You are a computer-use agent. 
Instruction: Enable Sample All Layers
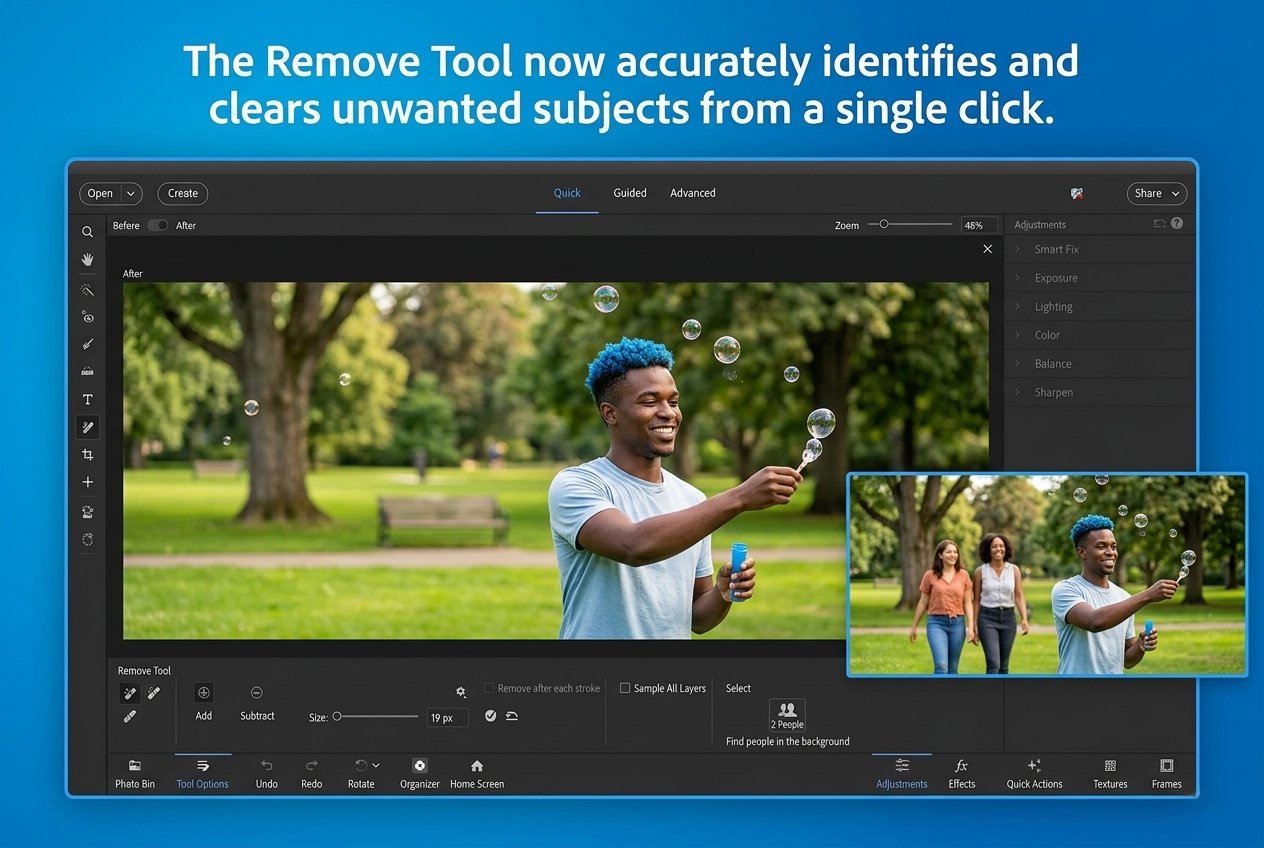624,688
